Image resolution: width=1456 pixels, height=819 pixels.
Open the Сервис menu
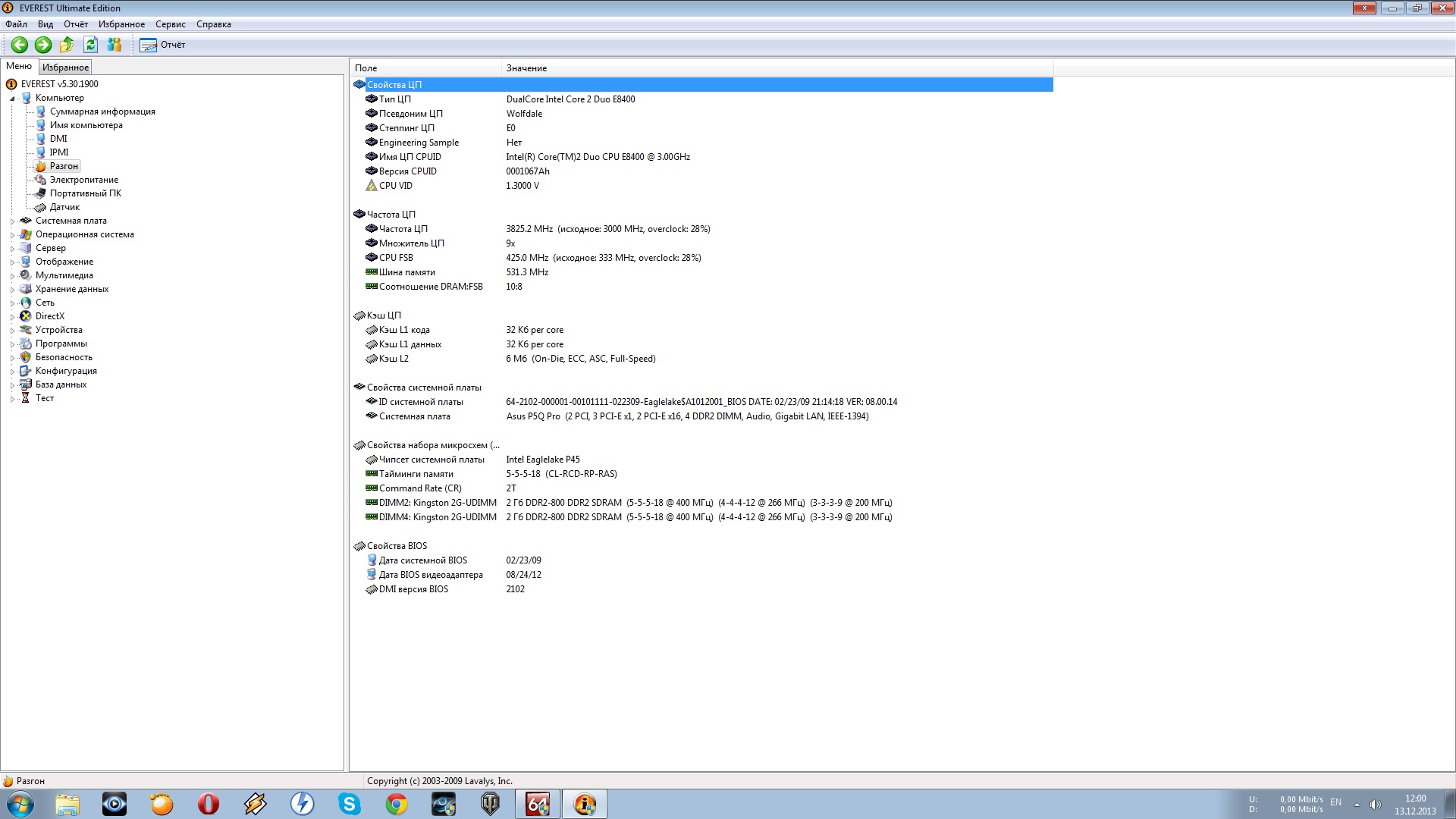click(x=170, y=24)
